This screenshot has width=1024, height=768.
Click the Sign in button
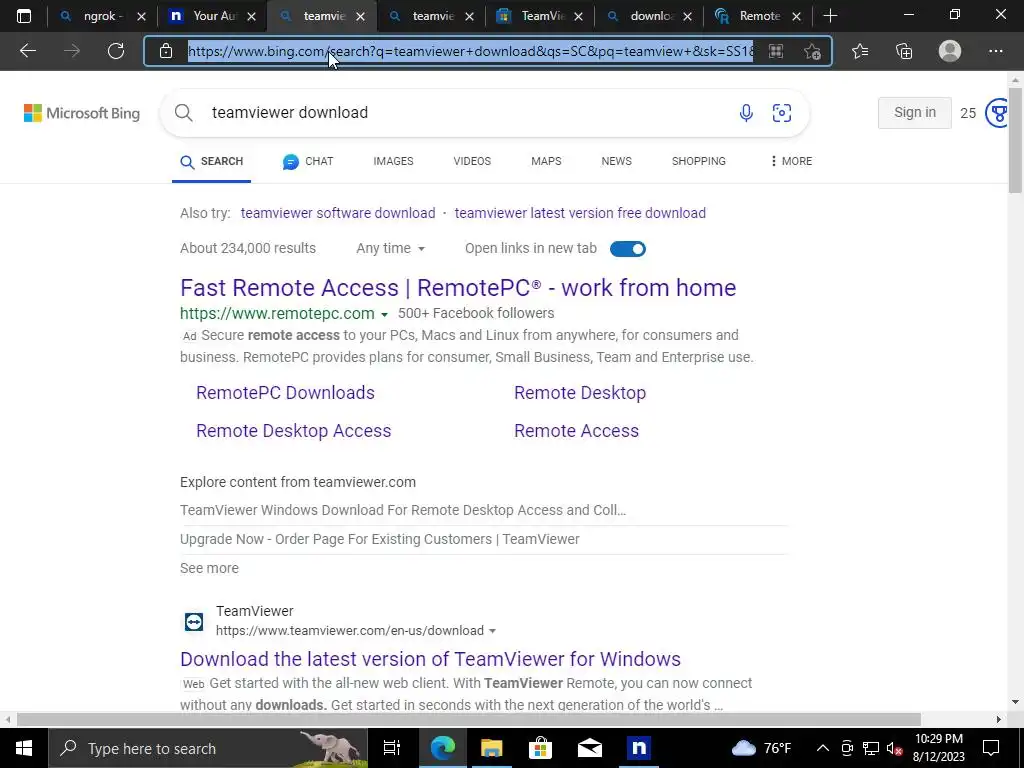click(914, 112)
